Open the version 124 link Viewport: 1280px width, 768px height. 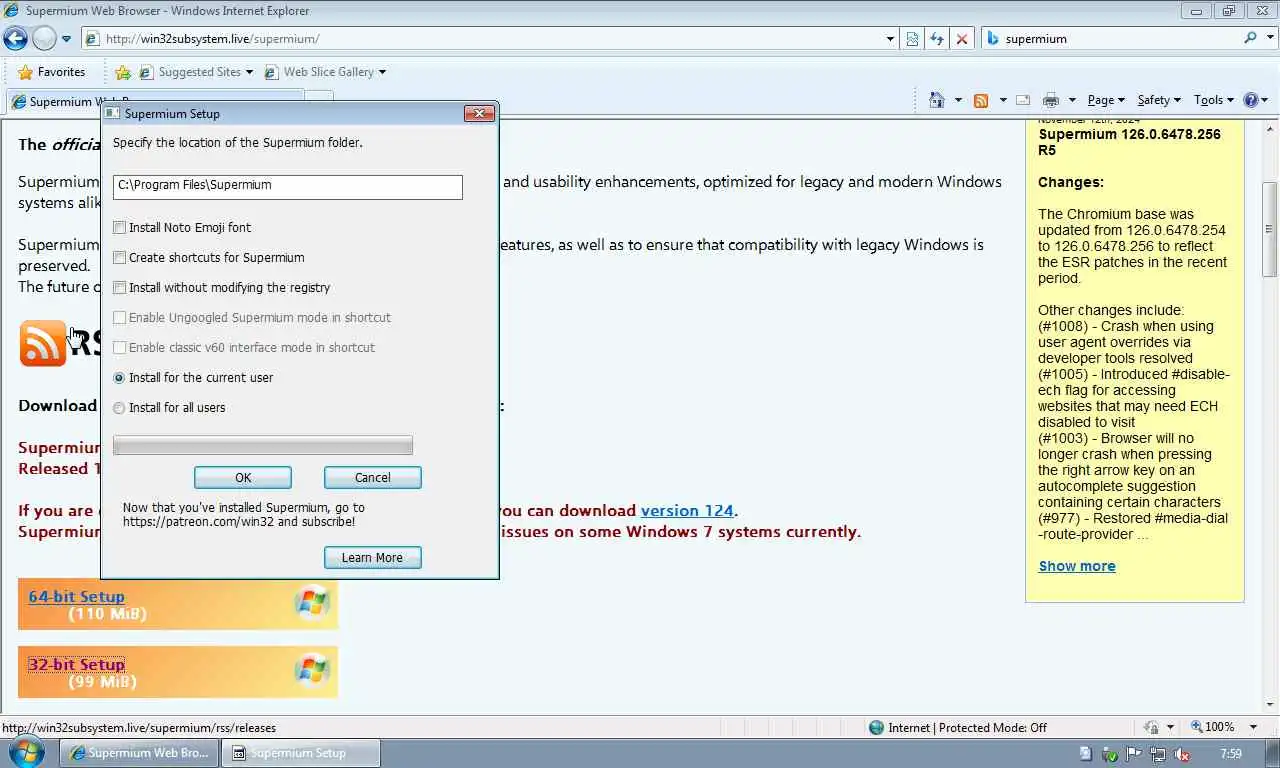pos(687,510)
